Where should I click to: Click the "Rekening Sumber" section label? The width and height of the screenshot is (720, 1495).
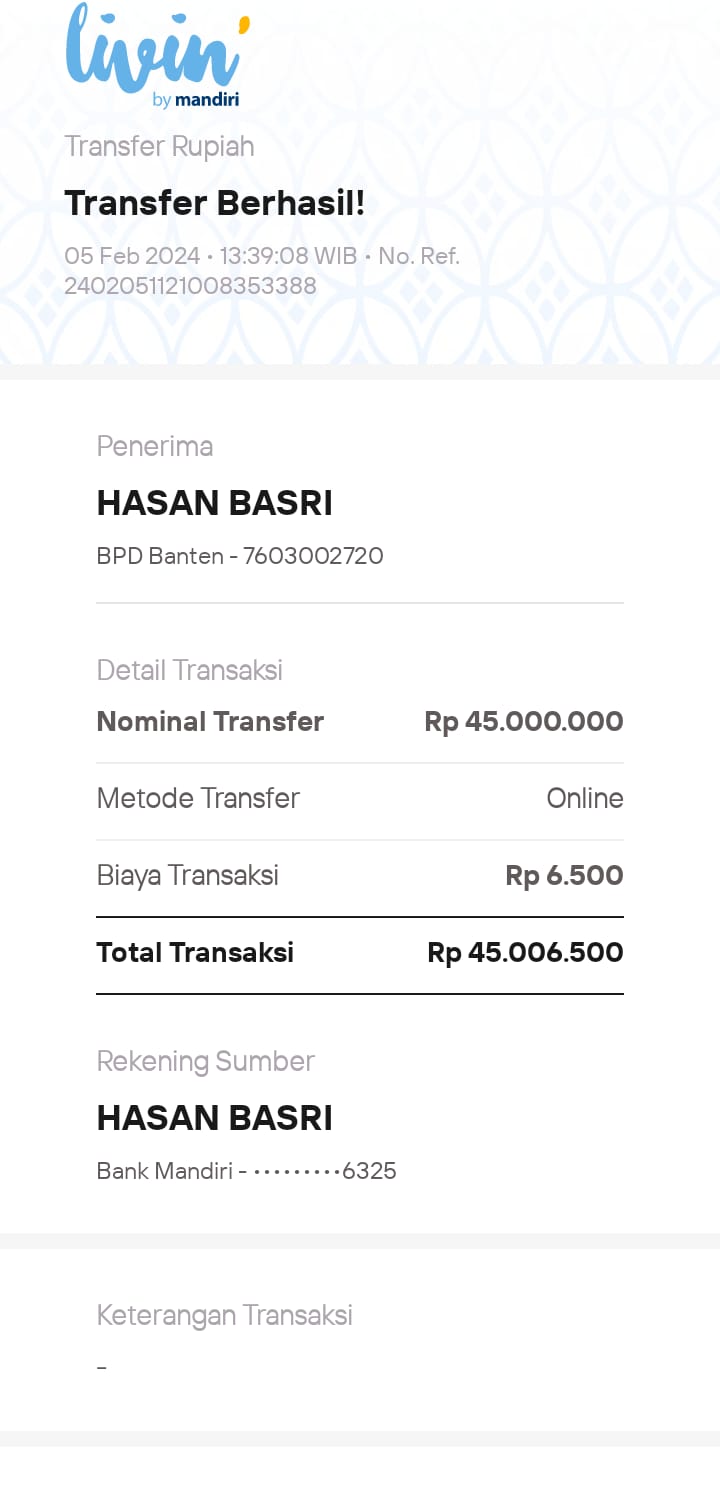point(205,1061)
